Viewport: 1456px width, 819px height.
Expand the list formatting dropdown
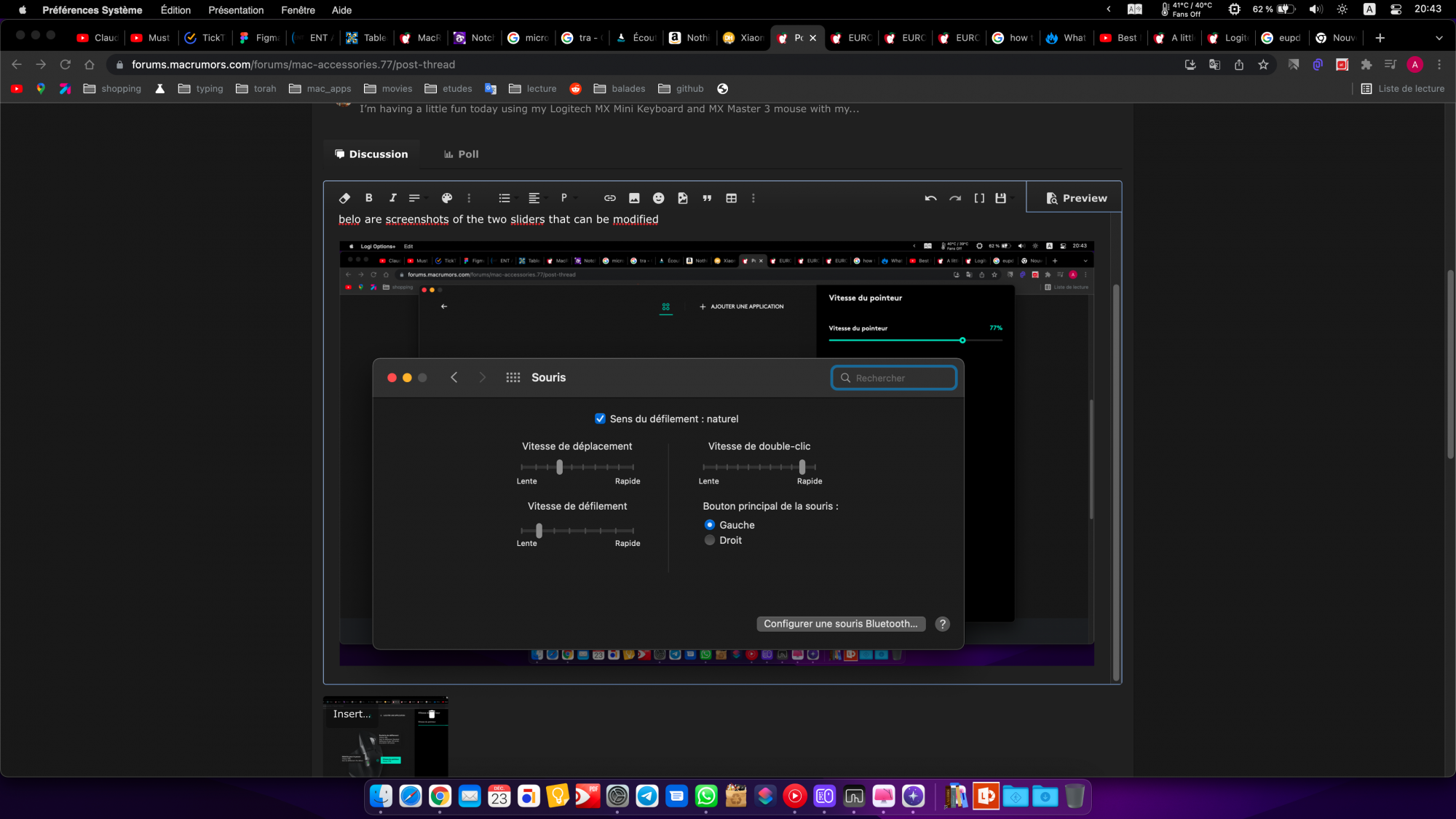tap(507, 198)
